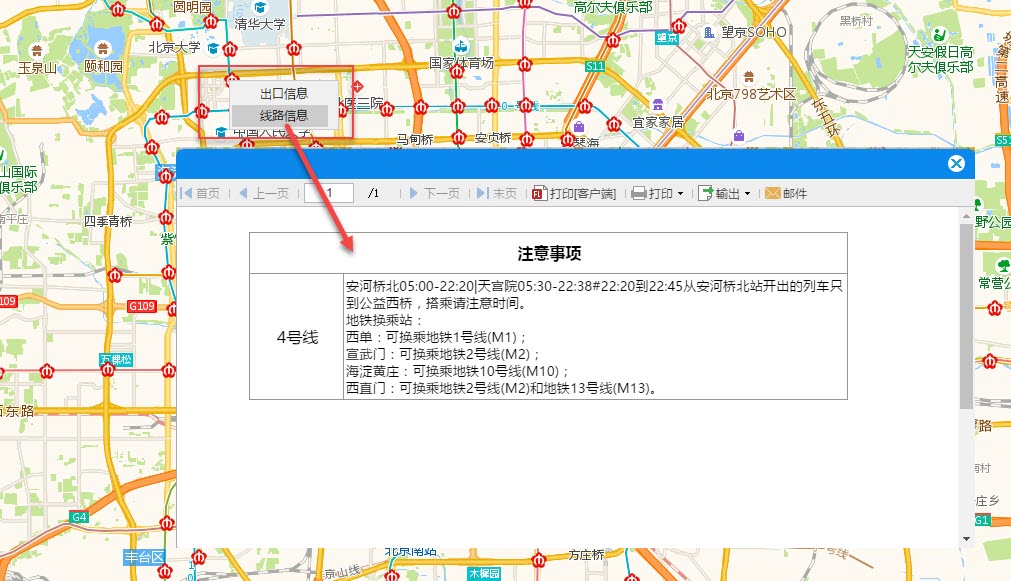Click the 输出 export icon
1011x581 pixels.
click(x=706, y=193)
